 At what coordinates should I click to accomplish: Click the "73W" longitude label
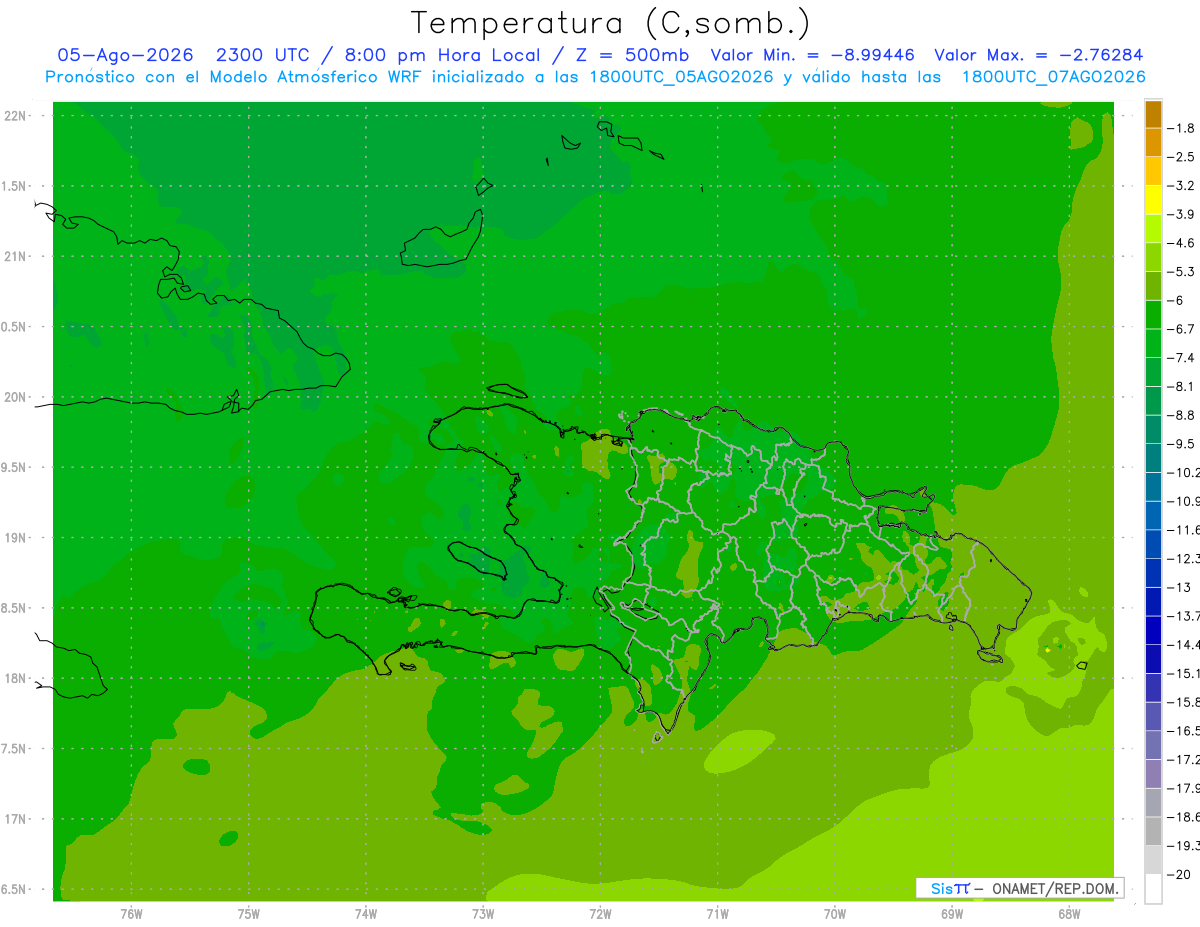tap(483, 913)
